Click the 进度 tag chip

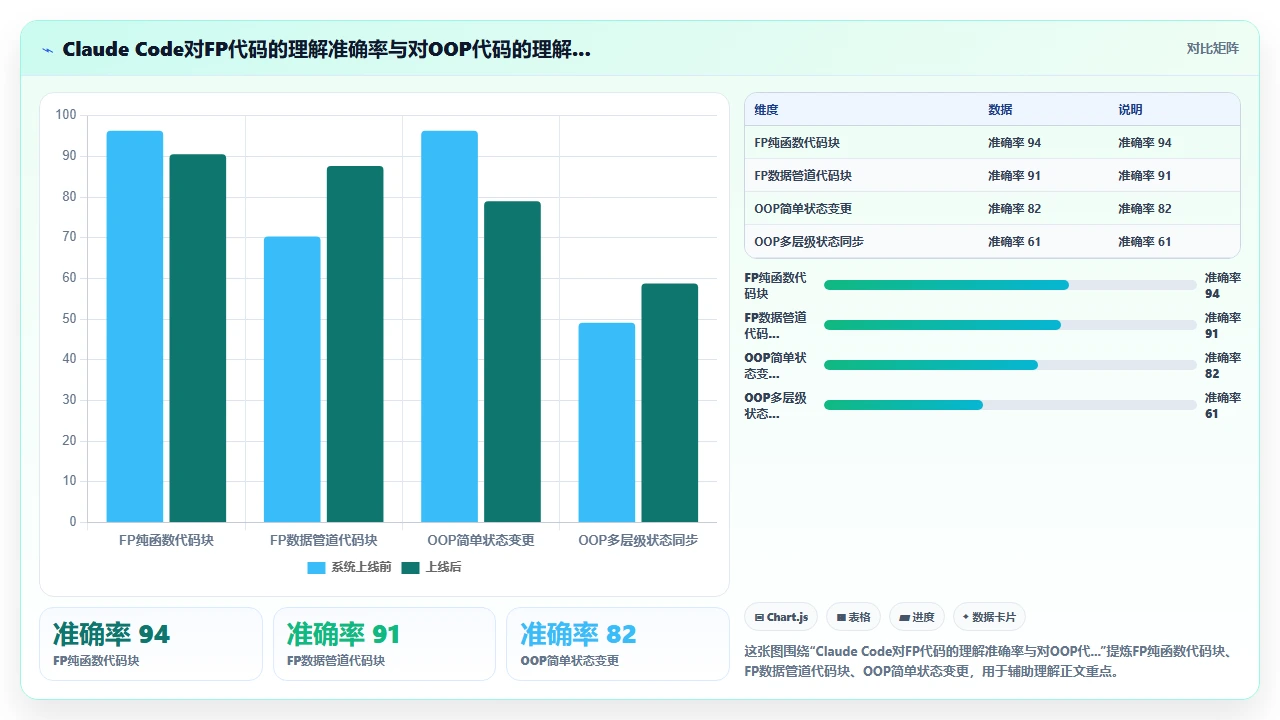(917, 617)
